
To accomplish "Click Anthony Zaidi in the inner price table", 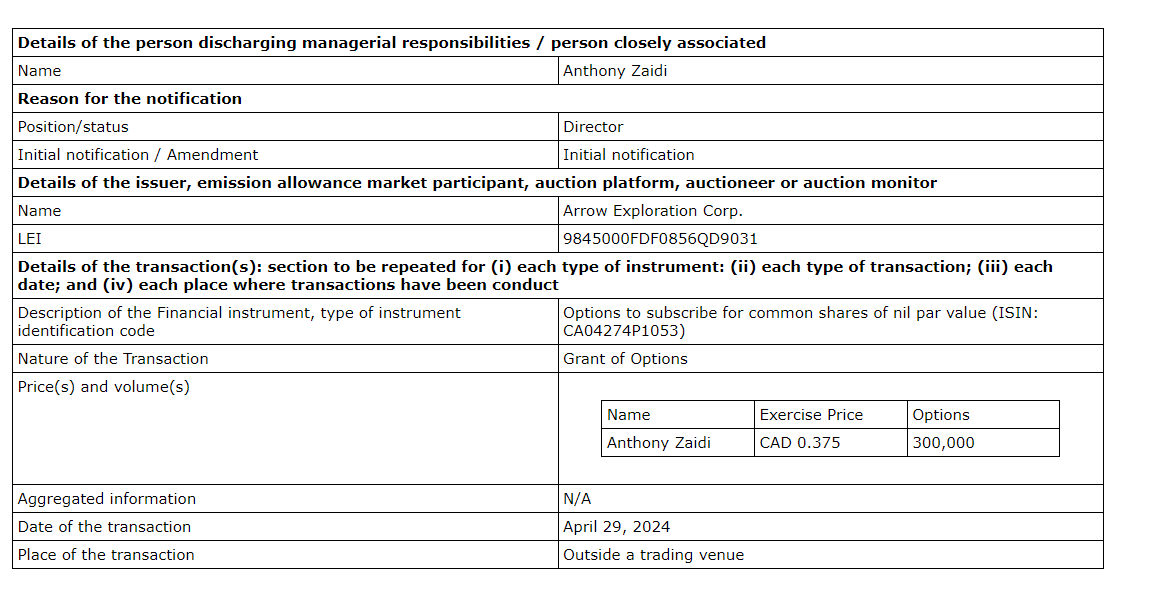I will 659,443.
